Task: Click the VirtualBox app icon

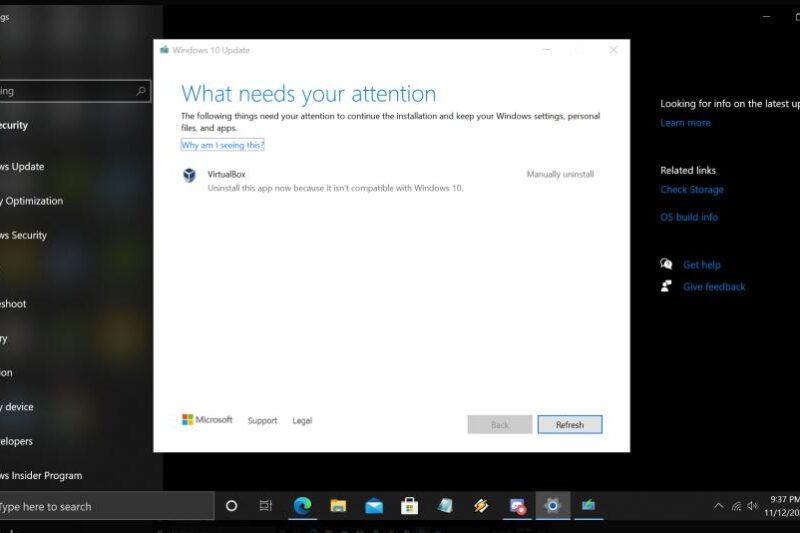Action: 189,175
